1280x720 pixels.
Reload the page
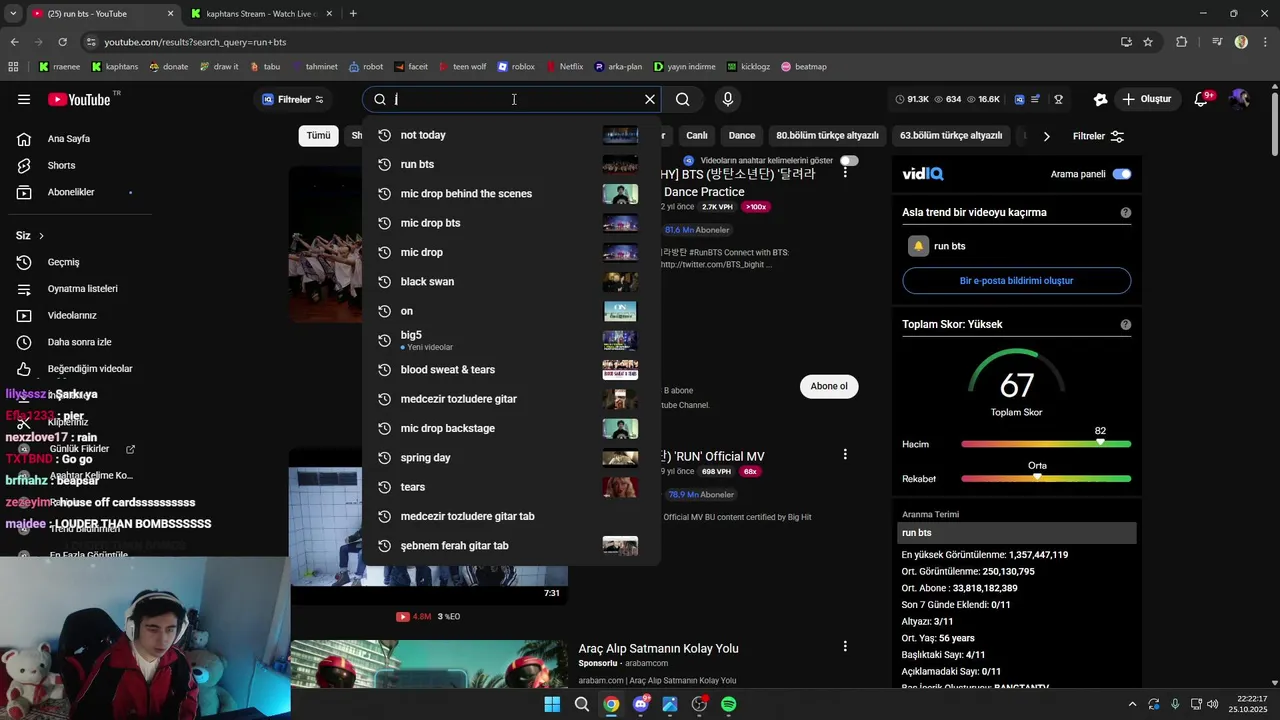[62, 42]
